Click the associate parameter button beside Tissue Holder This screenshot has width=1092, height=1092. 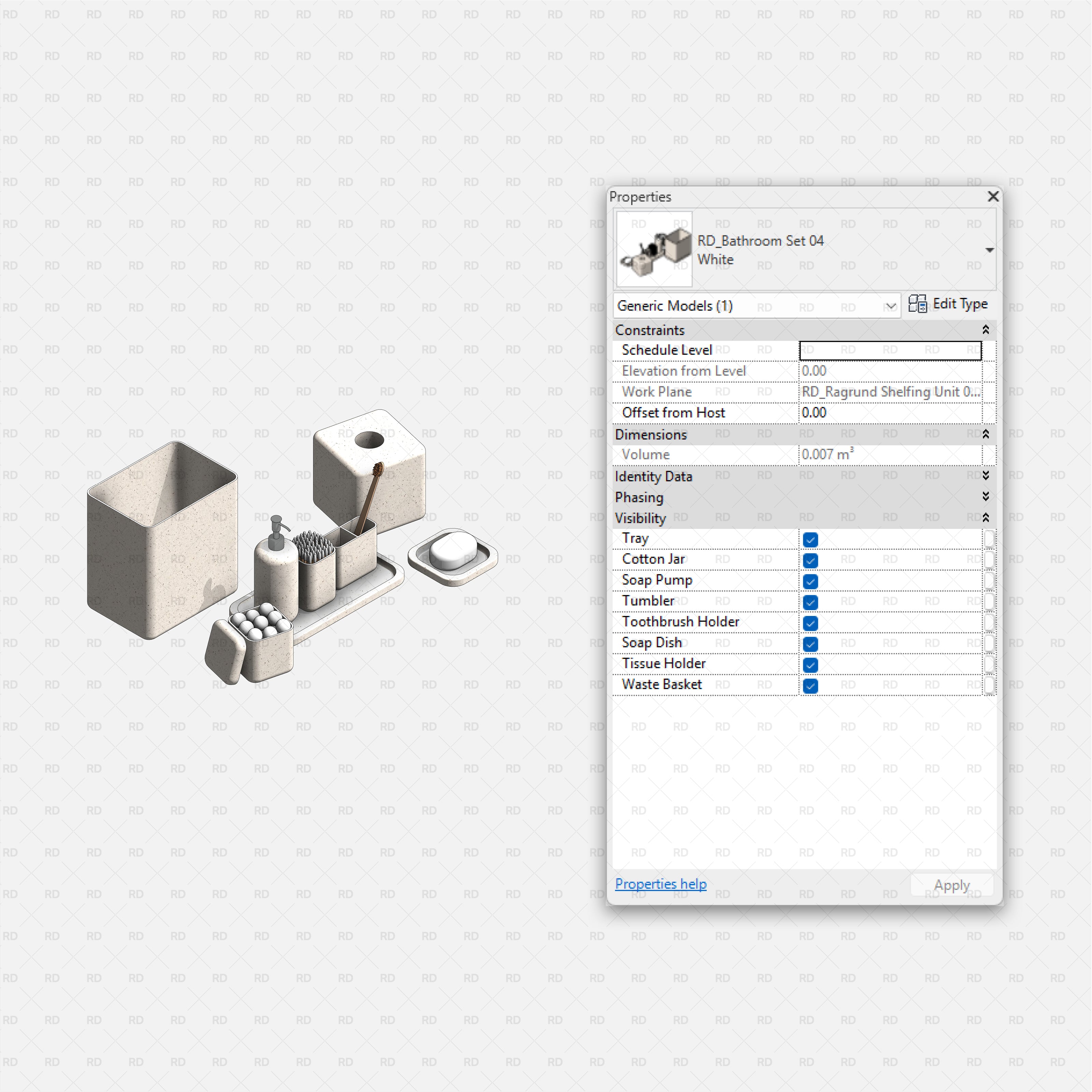point(989,664)
